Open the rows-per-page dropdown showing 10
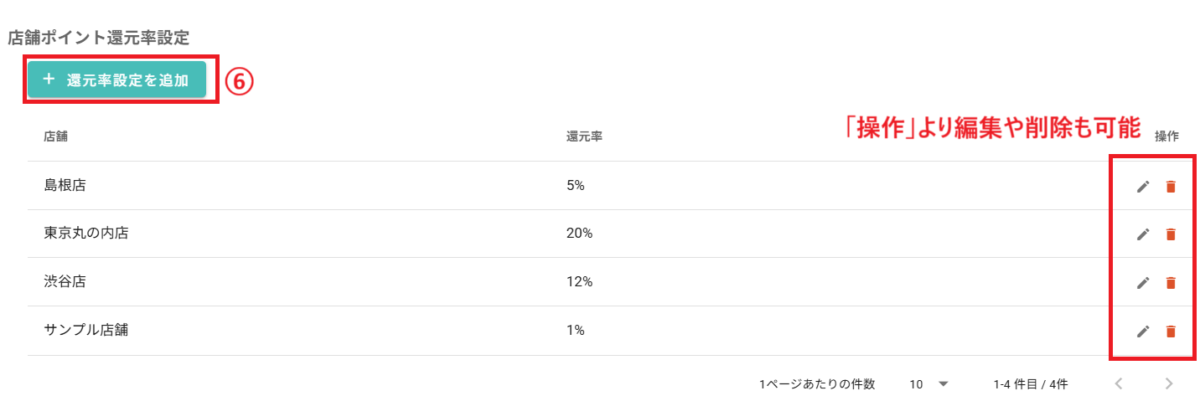The width and height of the screenshot is (1200, 401). coord(929,383)
